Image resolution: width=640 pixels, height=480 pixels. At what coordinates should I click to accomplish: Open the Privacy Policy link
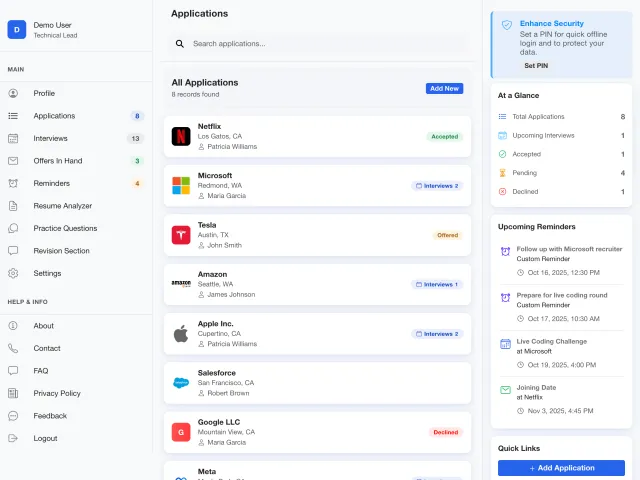pos(76,393)
